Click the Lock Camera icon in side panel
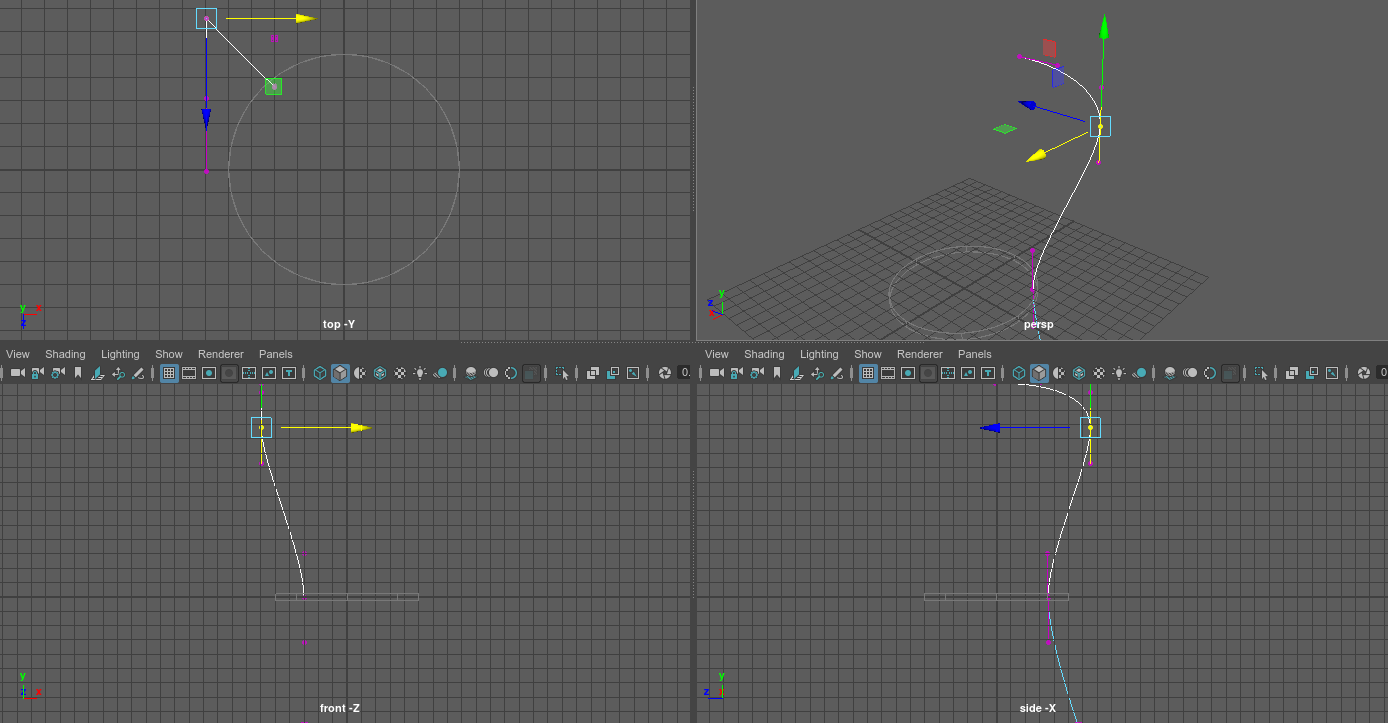 pyautogui.click(x=736, y=373)
